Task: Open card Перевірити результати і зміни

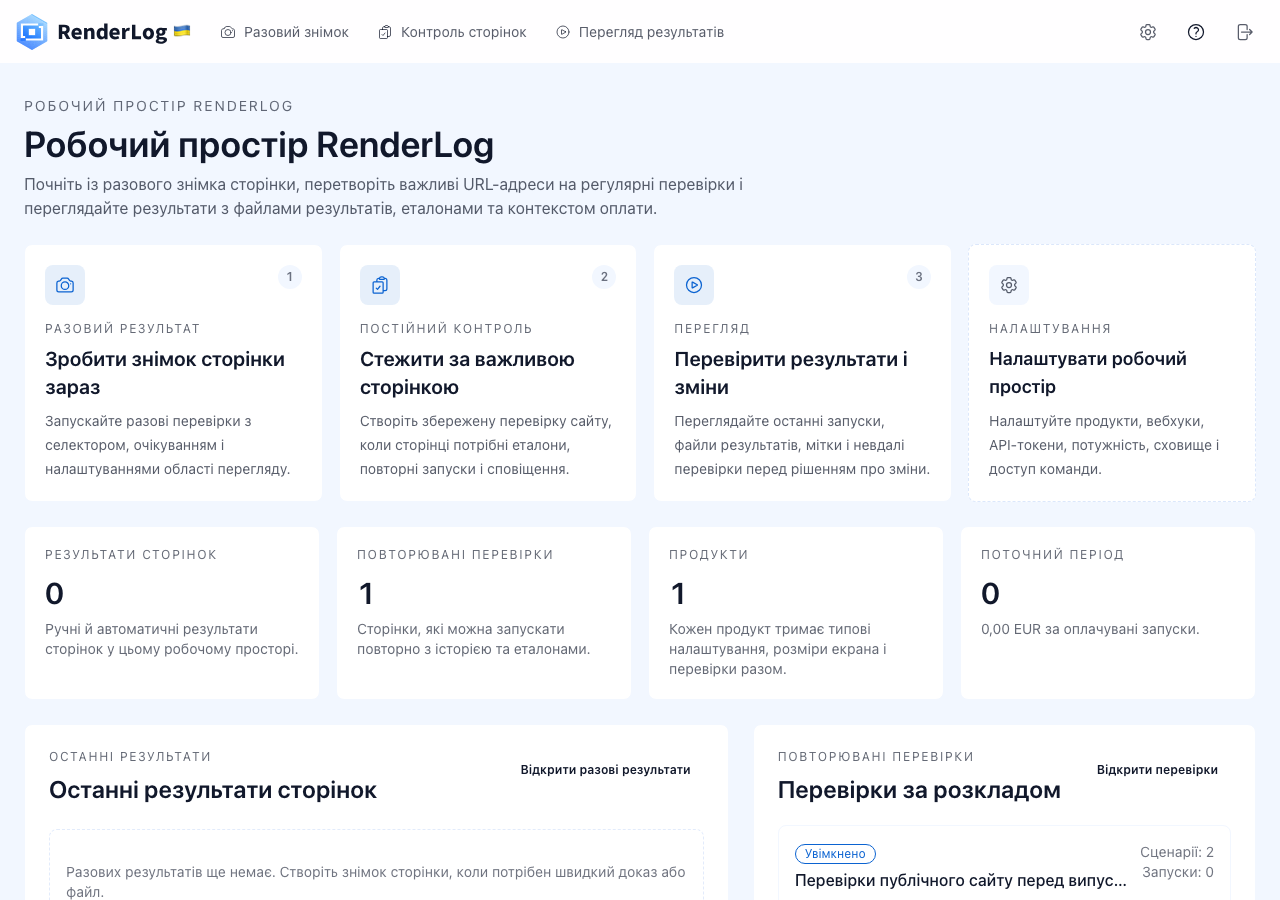Action: (802, 373)
